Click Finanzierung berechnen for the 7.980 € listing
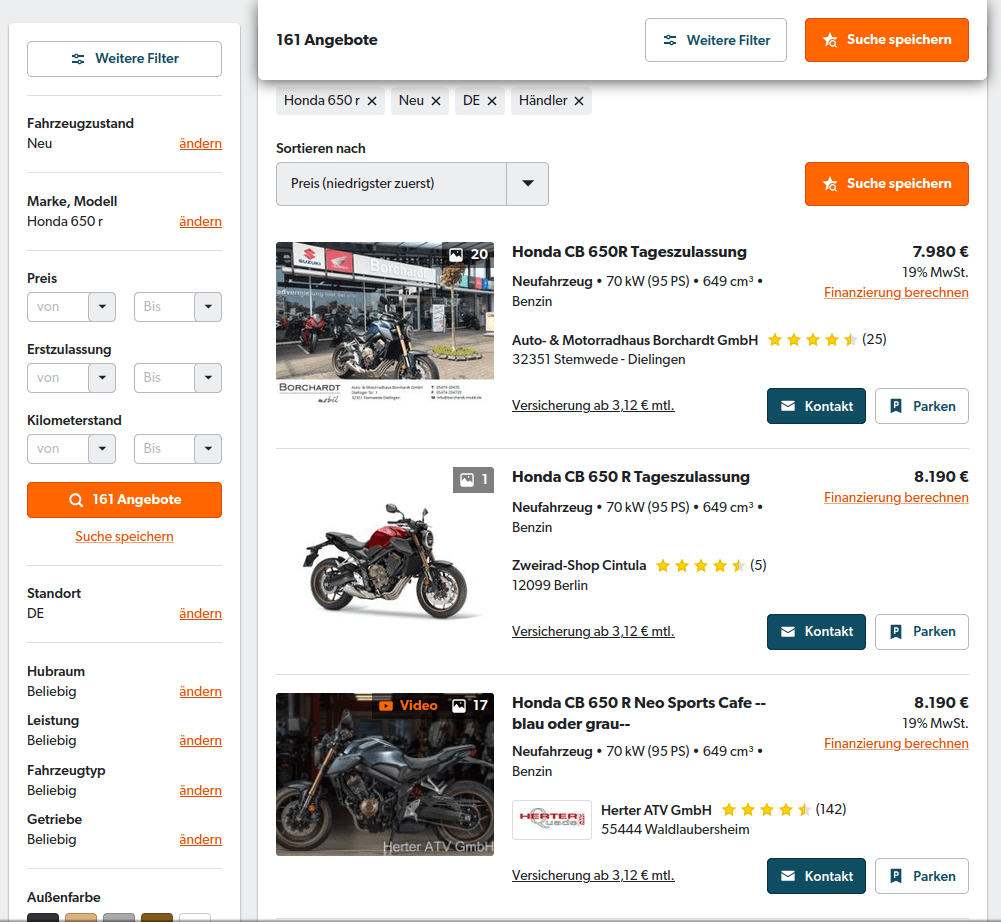The image size is (1001, 922). [896, 292]
